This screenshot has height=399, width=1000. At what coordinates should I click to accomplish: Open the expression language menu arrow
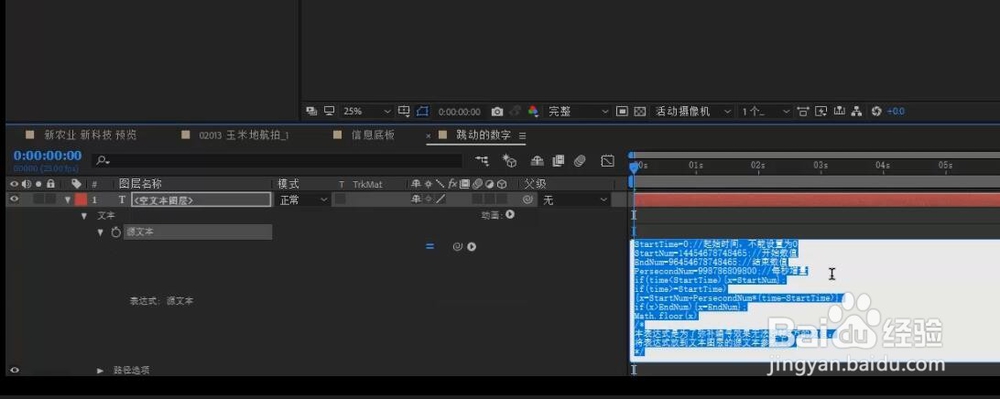click(x=472, y=247)
